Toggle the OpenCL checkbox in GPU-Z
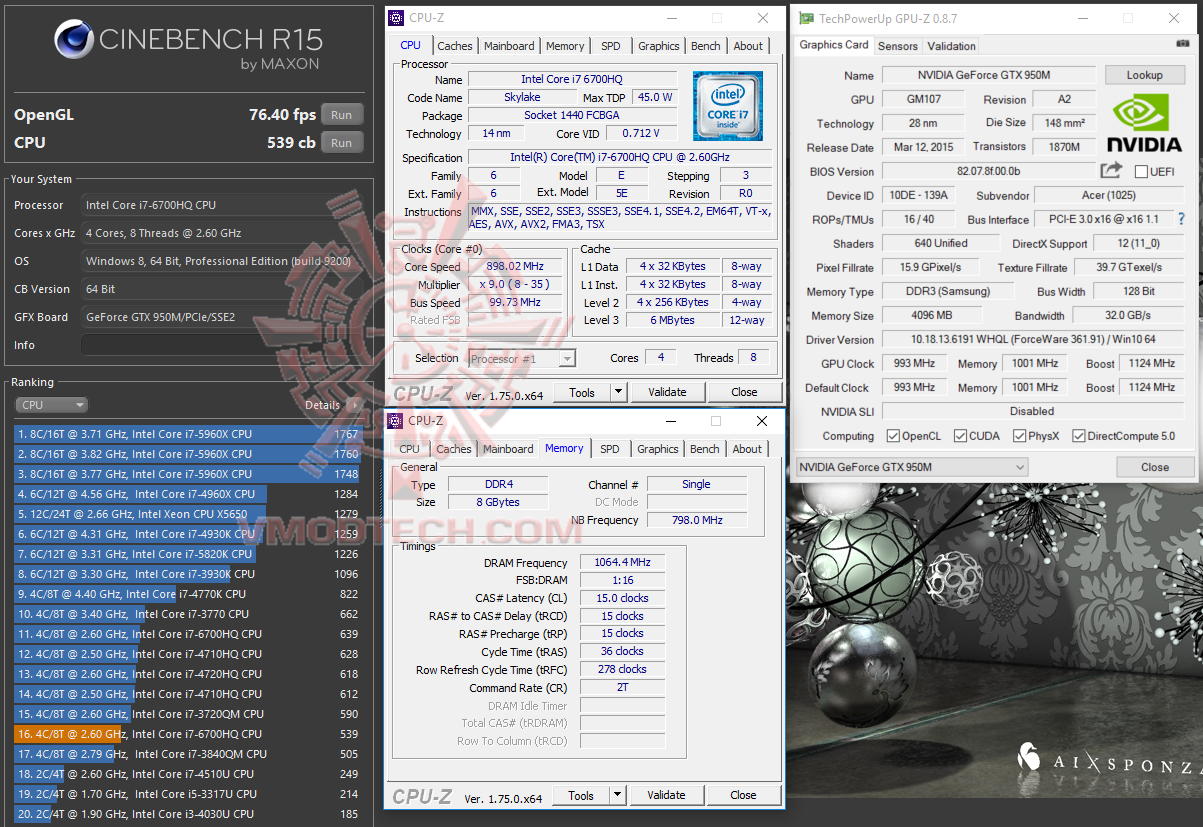This screenshot has height=827, width=1203. (893, 436)
